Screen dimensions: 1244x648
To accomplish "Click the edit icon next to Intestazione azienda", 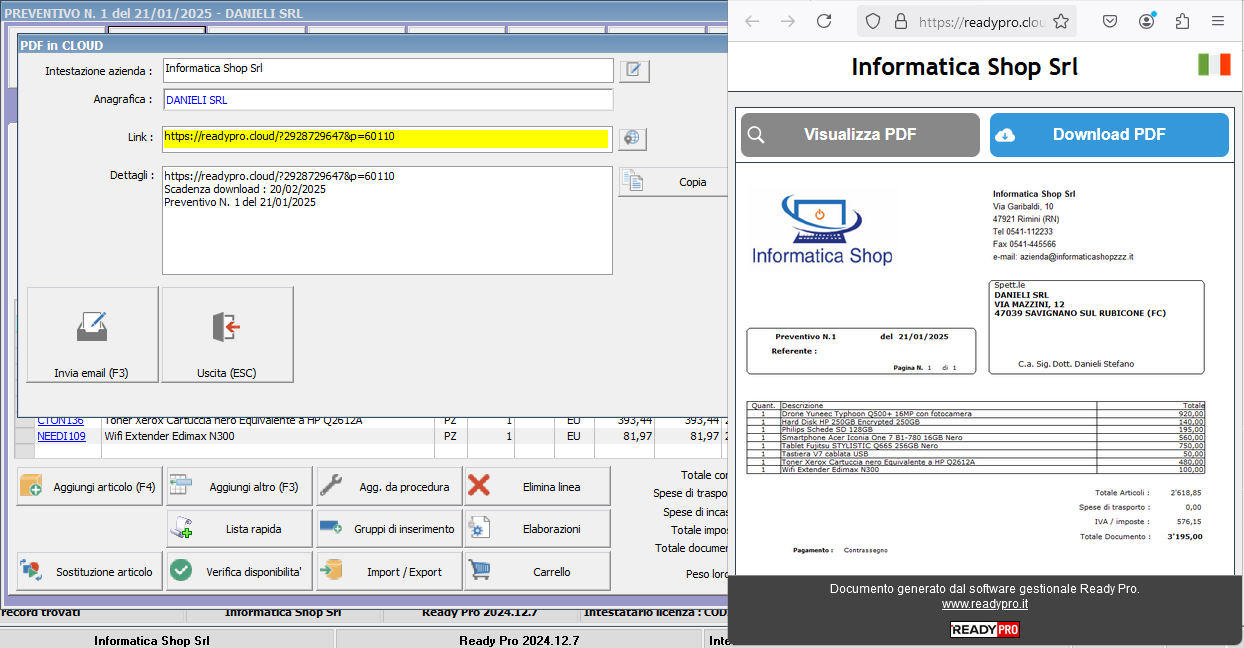I will [x=635, y=70].
